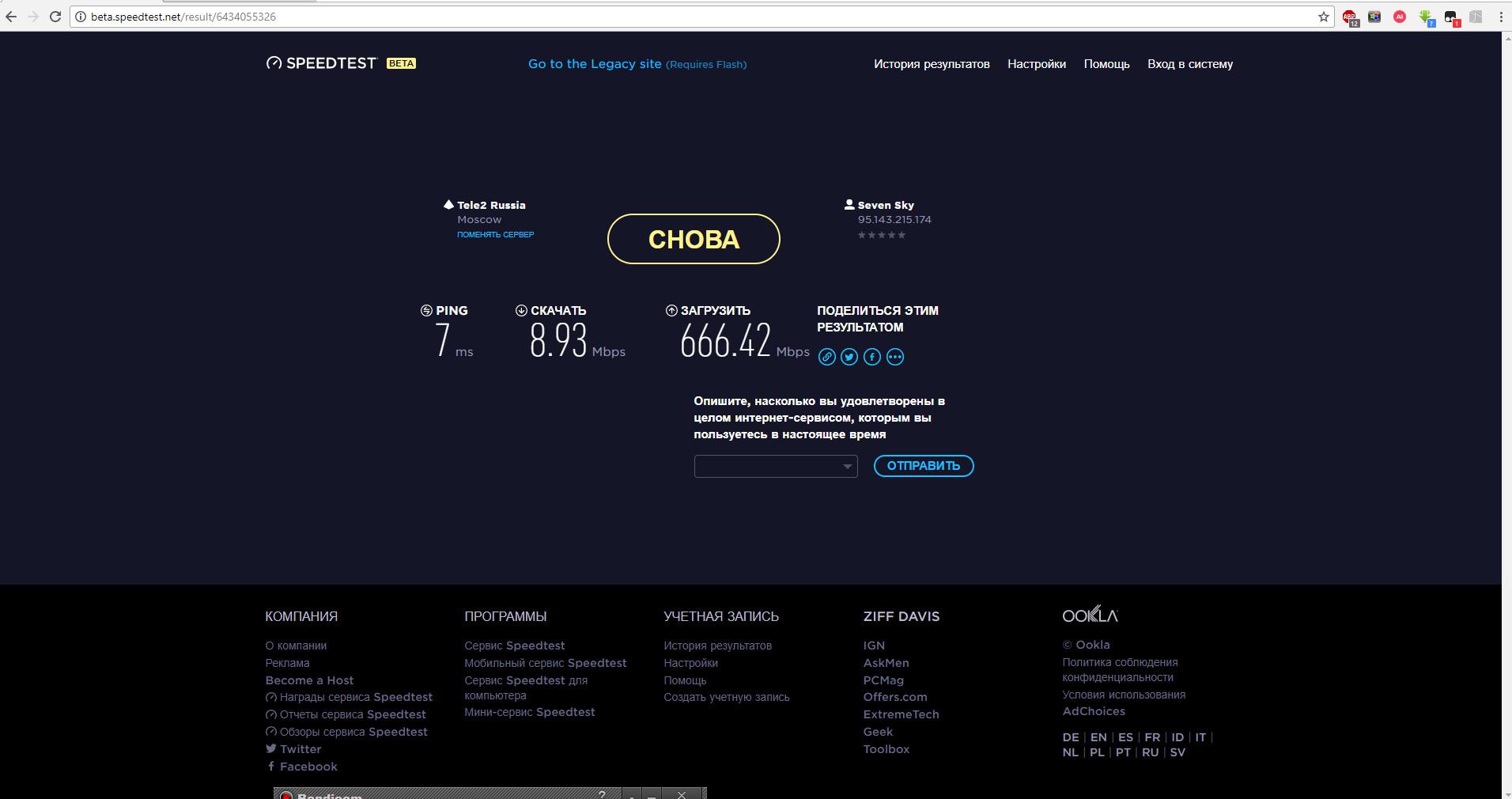Image resolution: width=1512 pixels, height=799 pixels.
Task: Click the IP address 95.143.215.174
Action: pyautogui.click(x=894, y=220)
